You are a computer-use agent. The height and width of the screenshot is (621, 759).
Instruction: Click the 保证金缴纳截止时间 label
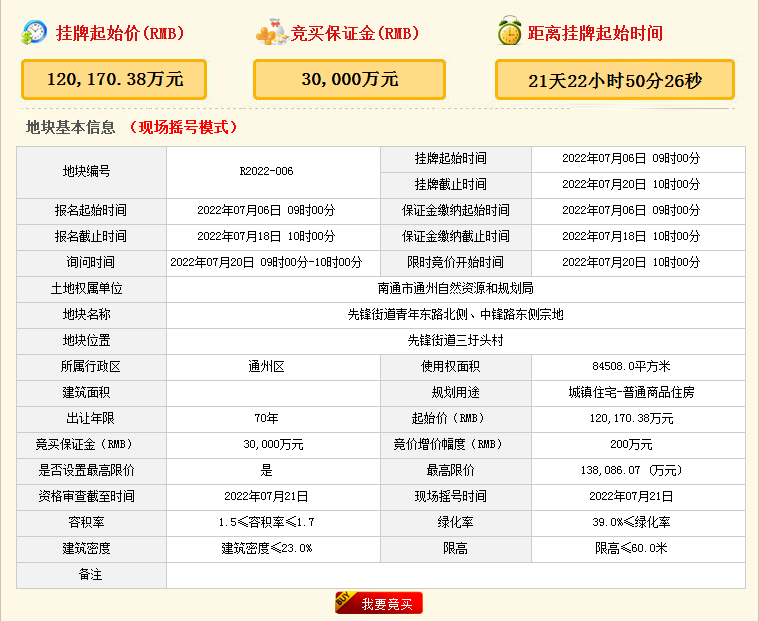(x=455, y=236)
